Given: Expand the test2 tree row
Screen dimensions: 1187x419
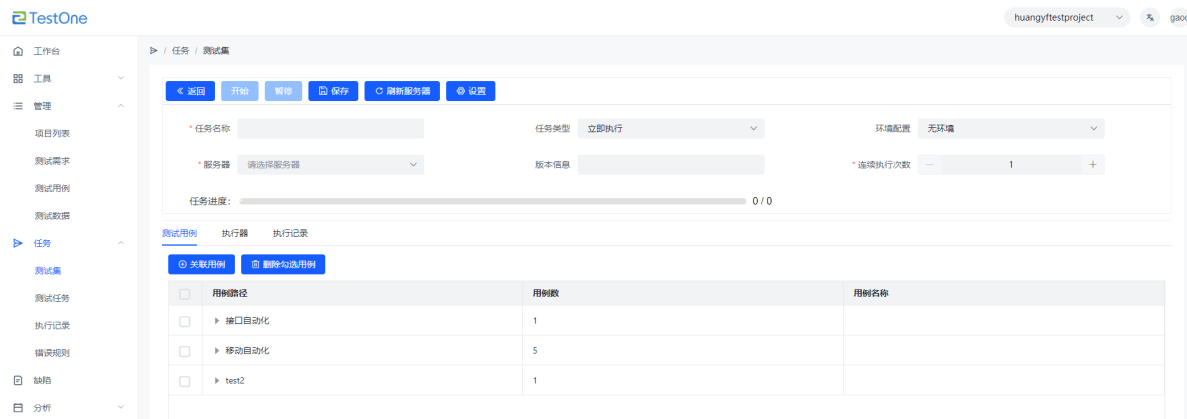Looking at the screenshot, I should [x=217, y=381].
